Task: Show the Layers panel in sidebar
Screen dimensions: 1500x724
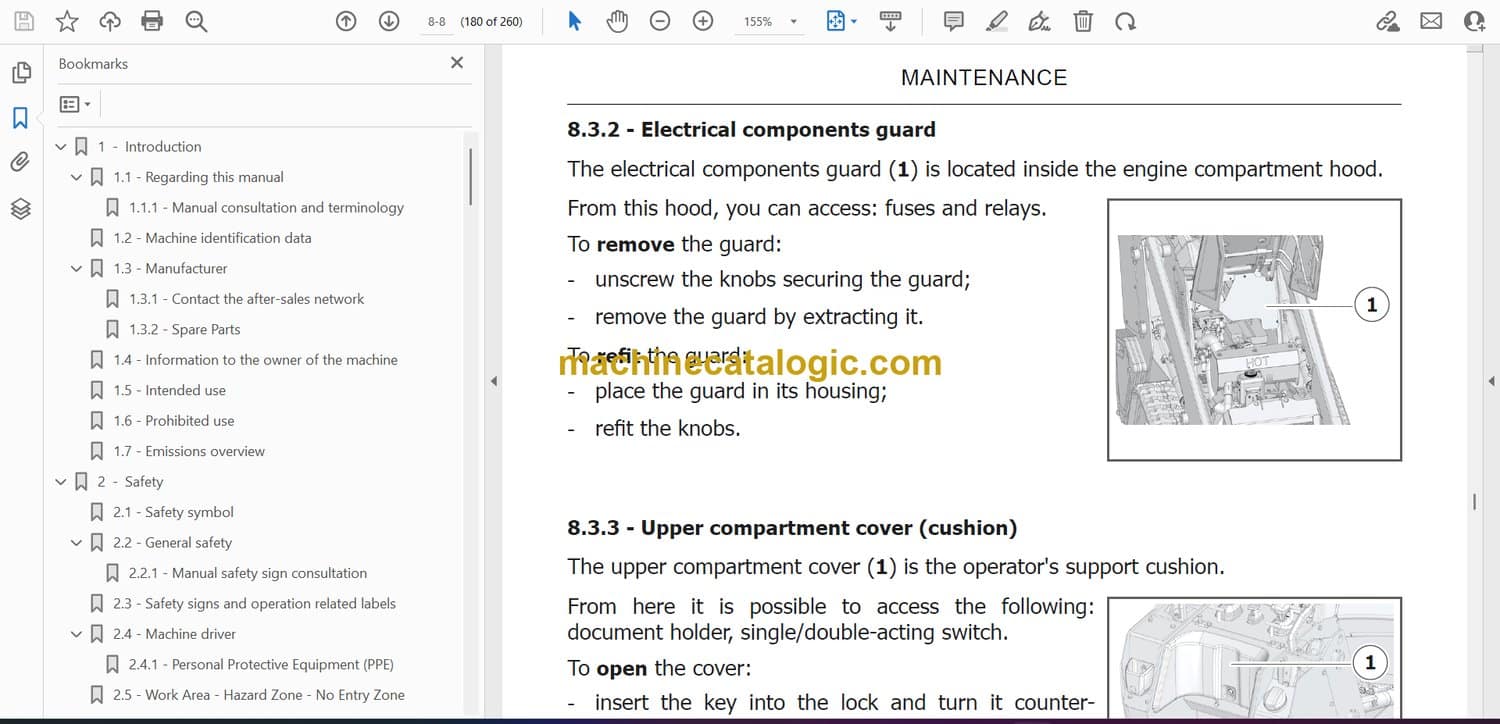Action: coord(20,208)
